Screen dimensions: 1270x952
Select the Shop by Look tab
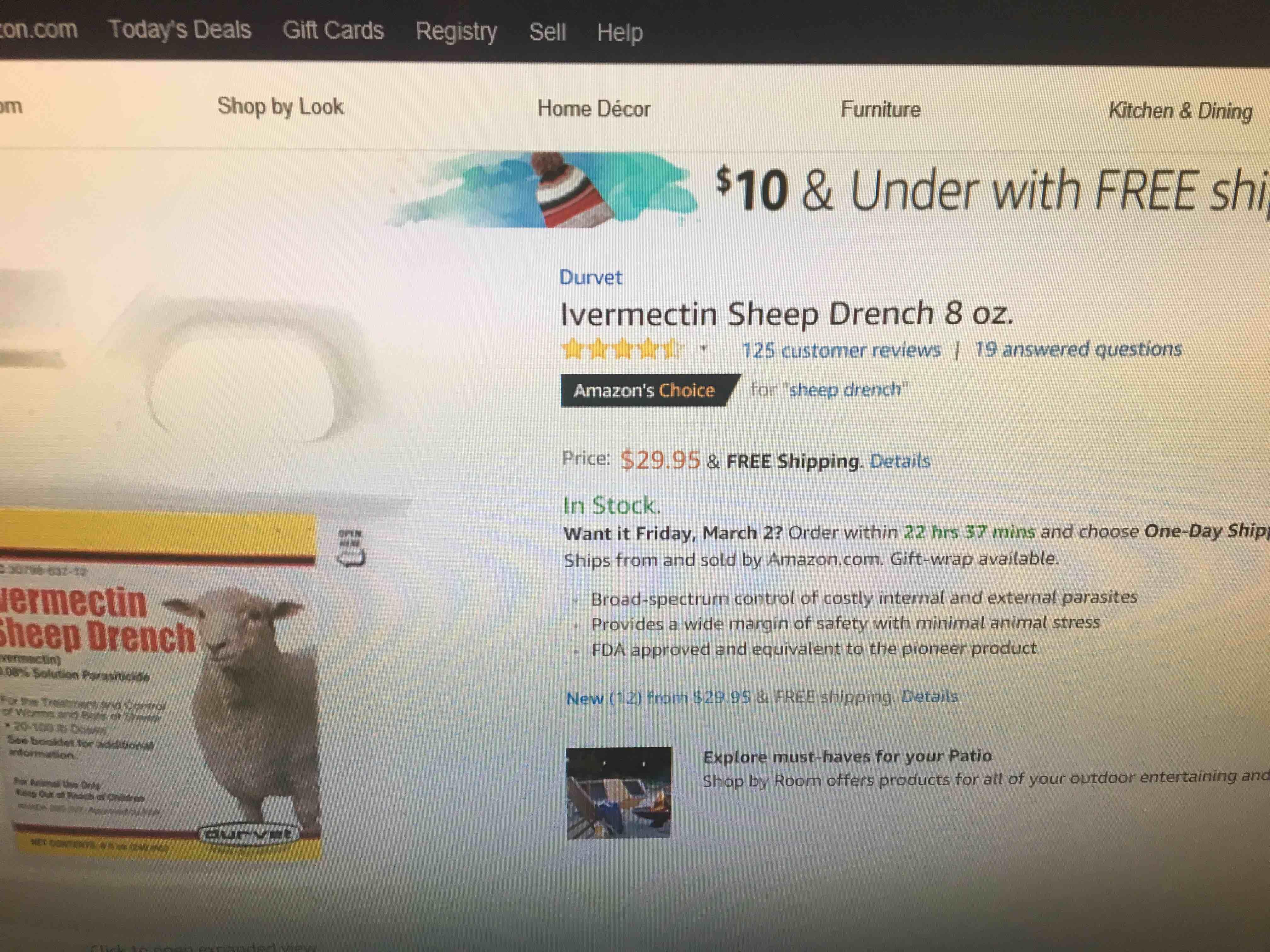click(280, 107)
